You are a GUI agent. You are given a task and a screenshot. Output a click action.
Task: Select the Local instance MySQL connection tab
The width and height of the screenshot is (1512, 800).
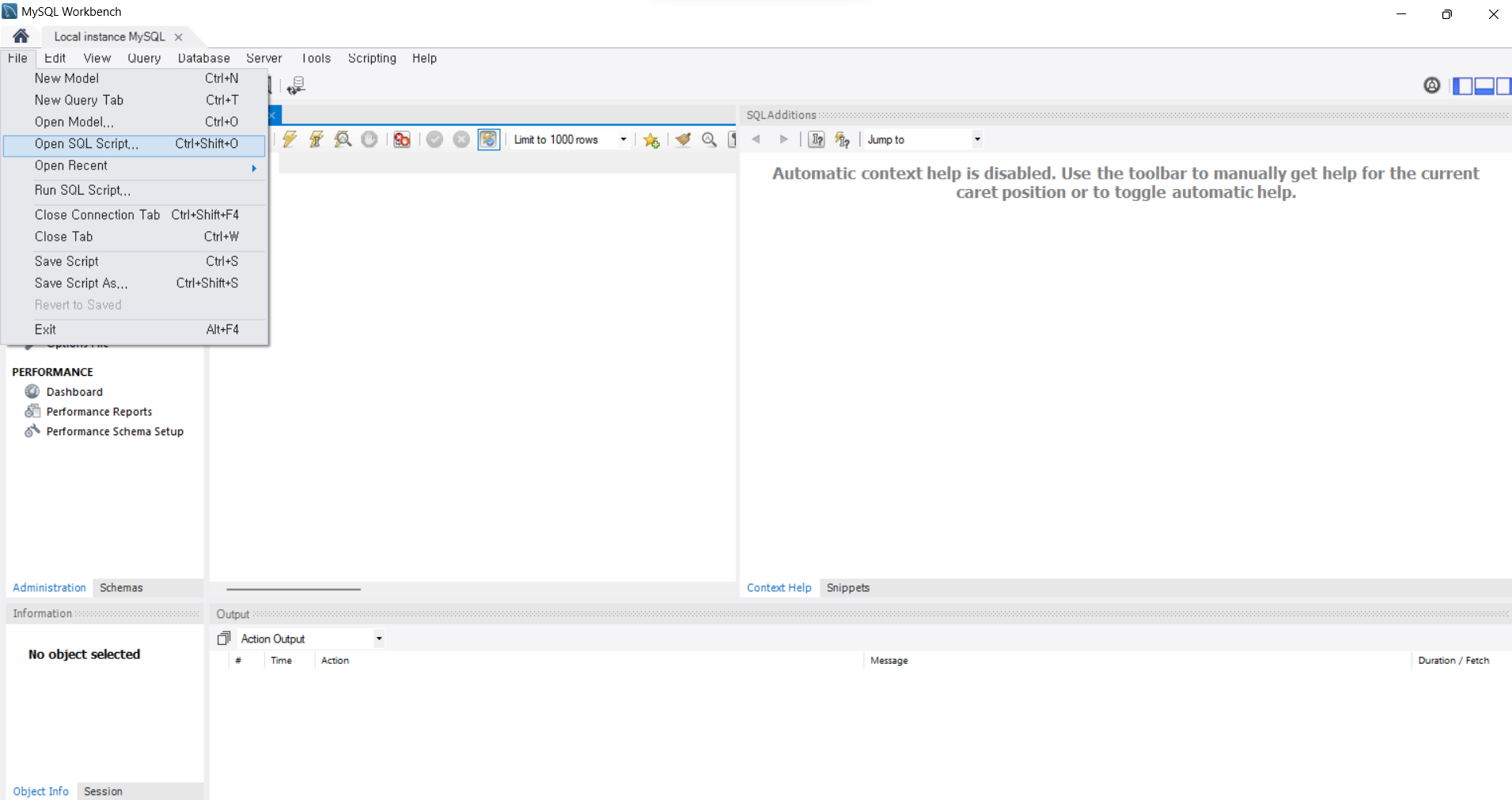[109, 36]
